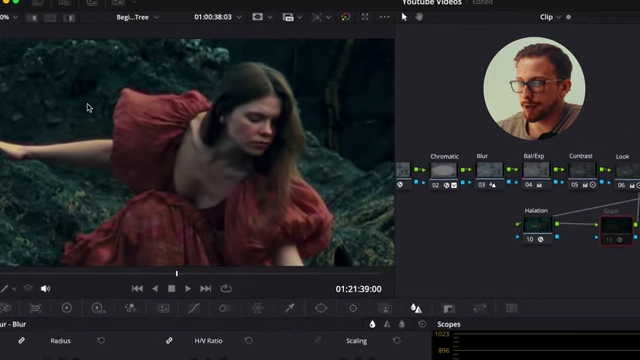Viewport: 640px width, 360px height.
Task: Stop playback
Action: [x=171, y=289]
